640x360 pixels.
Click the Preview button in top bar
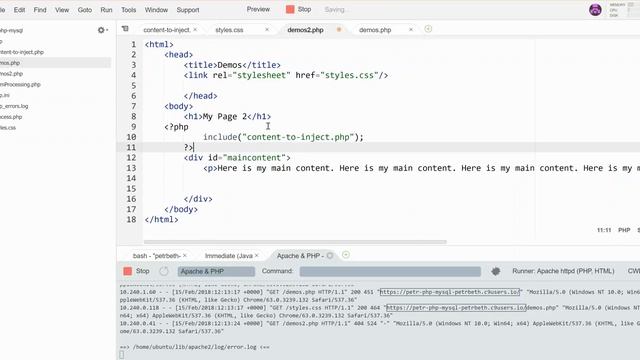click(x=258, y=9)
